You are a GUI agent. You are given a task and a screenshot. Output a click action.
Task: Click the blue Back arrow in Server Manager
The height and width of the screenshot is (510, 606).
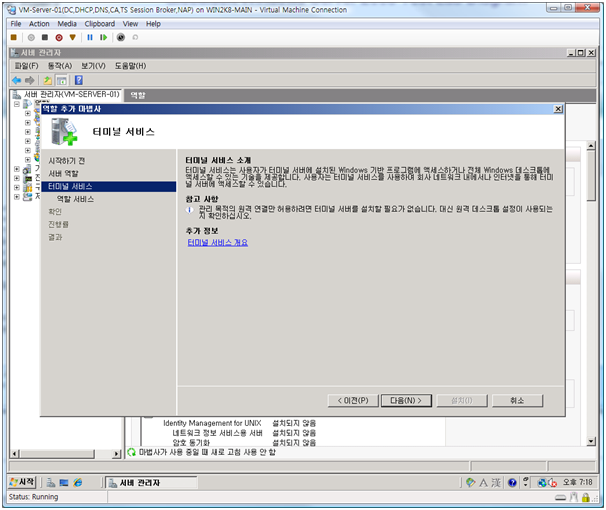point(17,80)
